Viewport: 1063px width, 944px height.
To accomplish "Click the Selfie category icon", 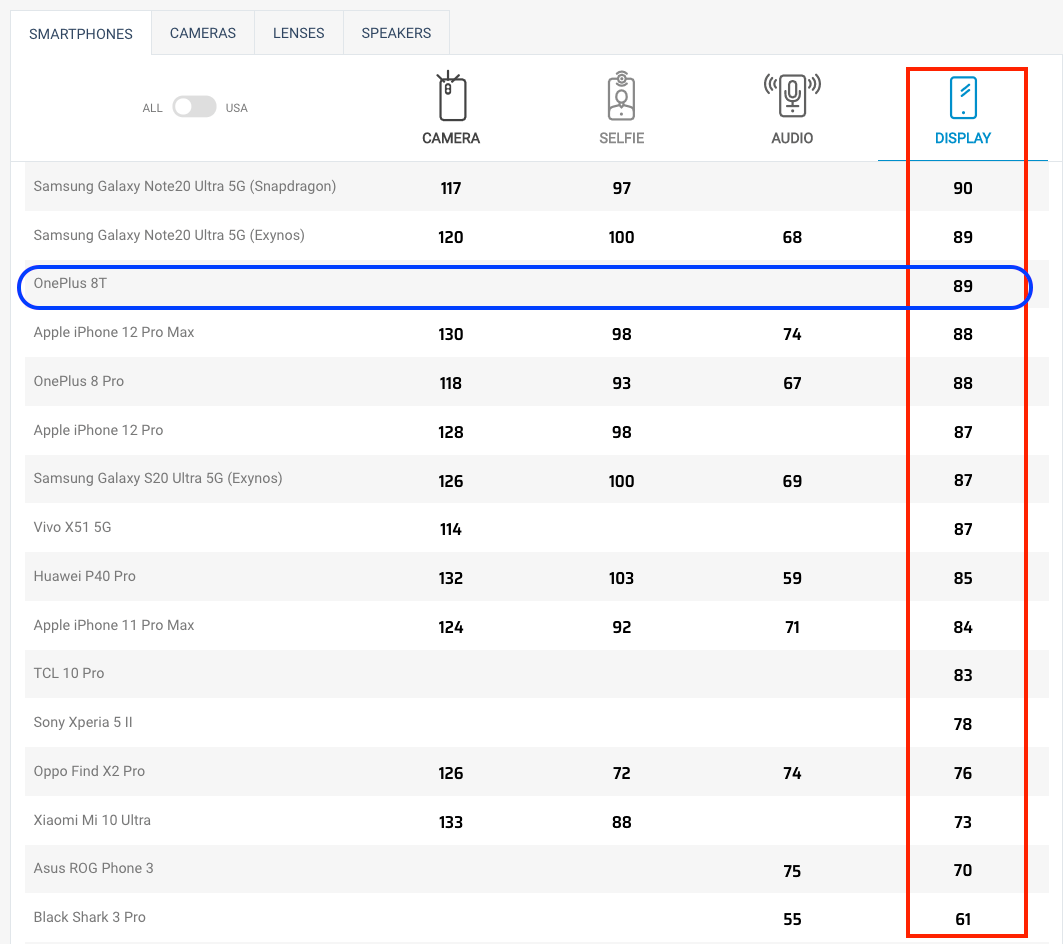I will (x=621, y=96).
